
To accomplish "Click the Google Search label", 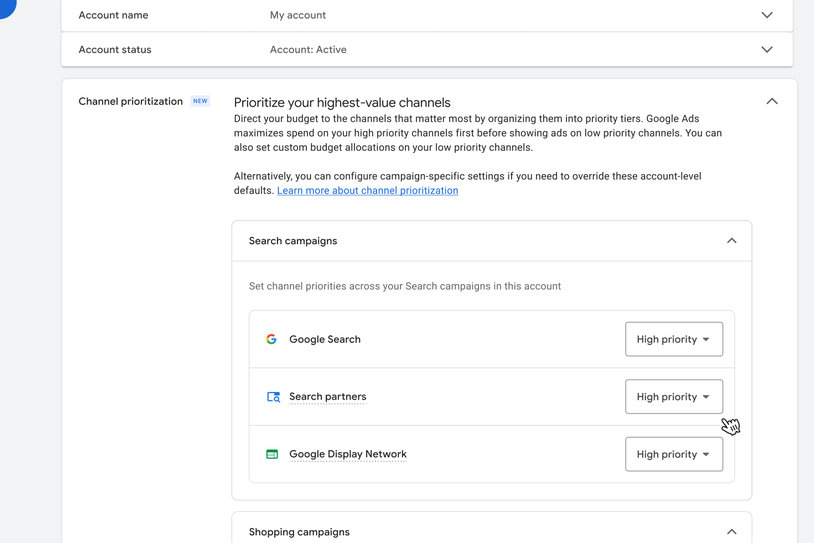I will (325, 339).
